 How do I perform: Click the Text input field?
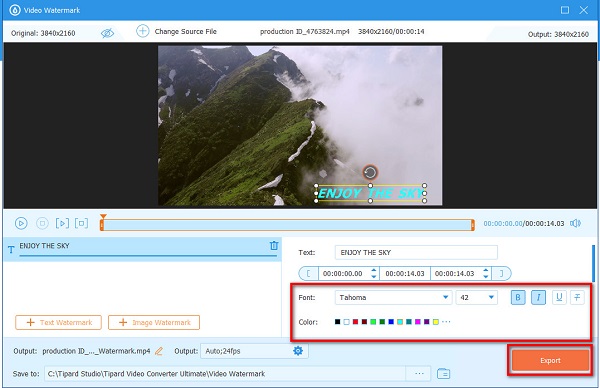coord(416,253)
